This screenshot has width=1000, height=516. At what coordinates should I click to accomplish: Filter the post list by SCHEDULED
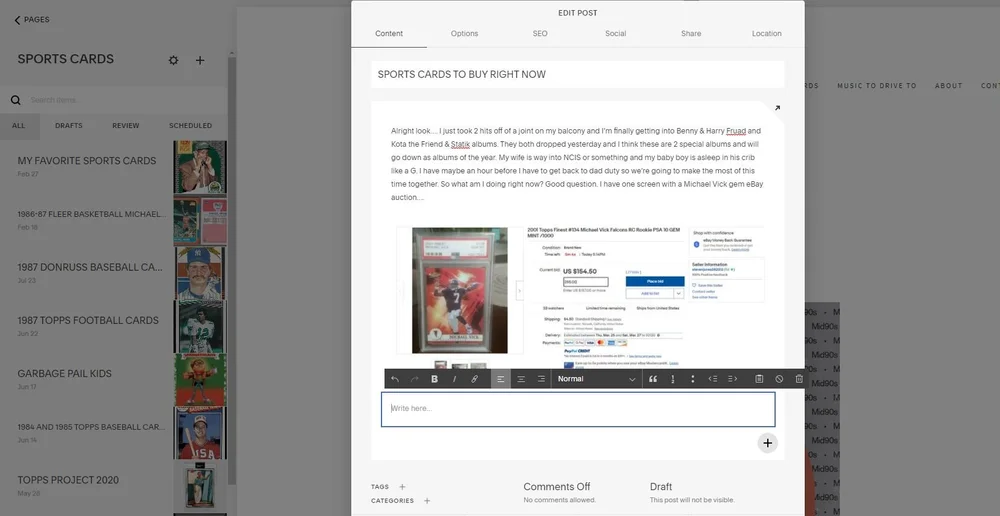pyautogui.click(x=191, y=126)
